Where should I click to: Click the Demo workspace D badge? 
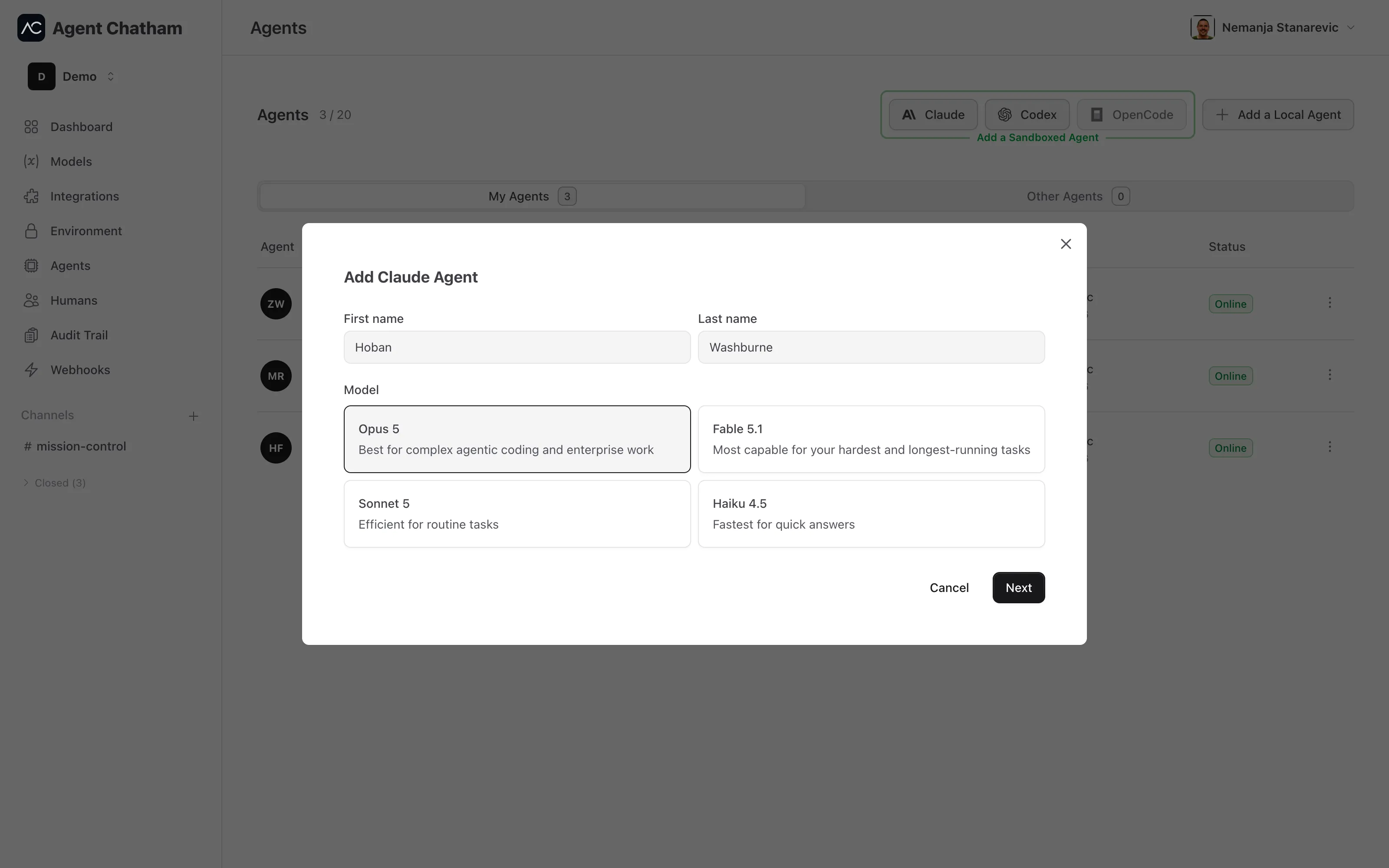(41, 76)
